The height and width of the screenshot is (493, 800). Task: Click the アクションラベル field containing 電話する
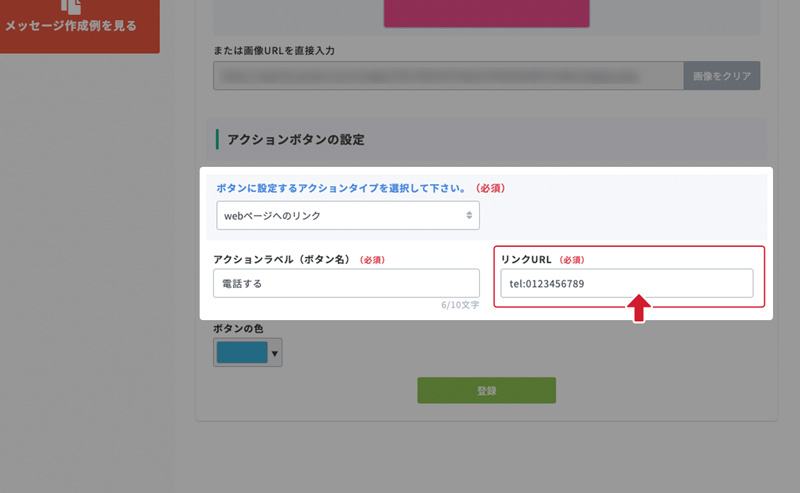[346, 283]
